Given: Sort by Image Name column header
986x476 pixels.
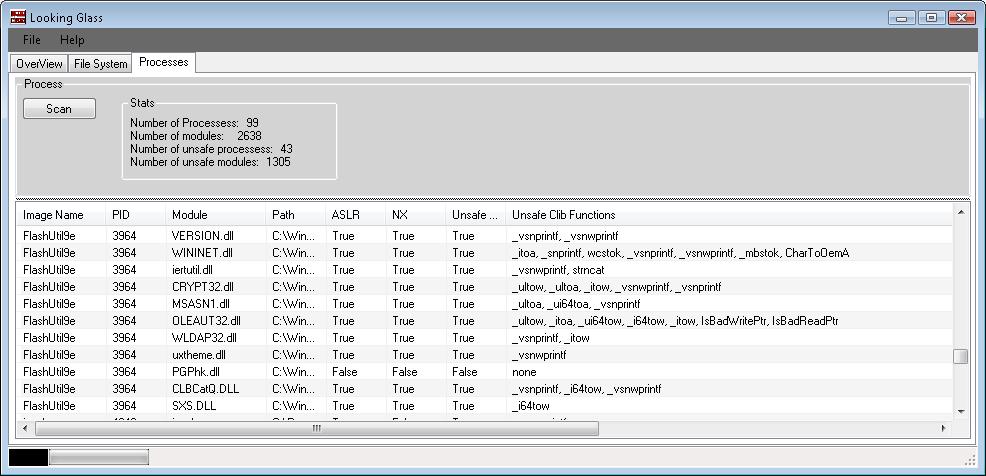Looking at the screenshot, I should 61,215.
